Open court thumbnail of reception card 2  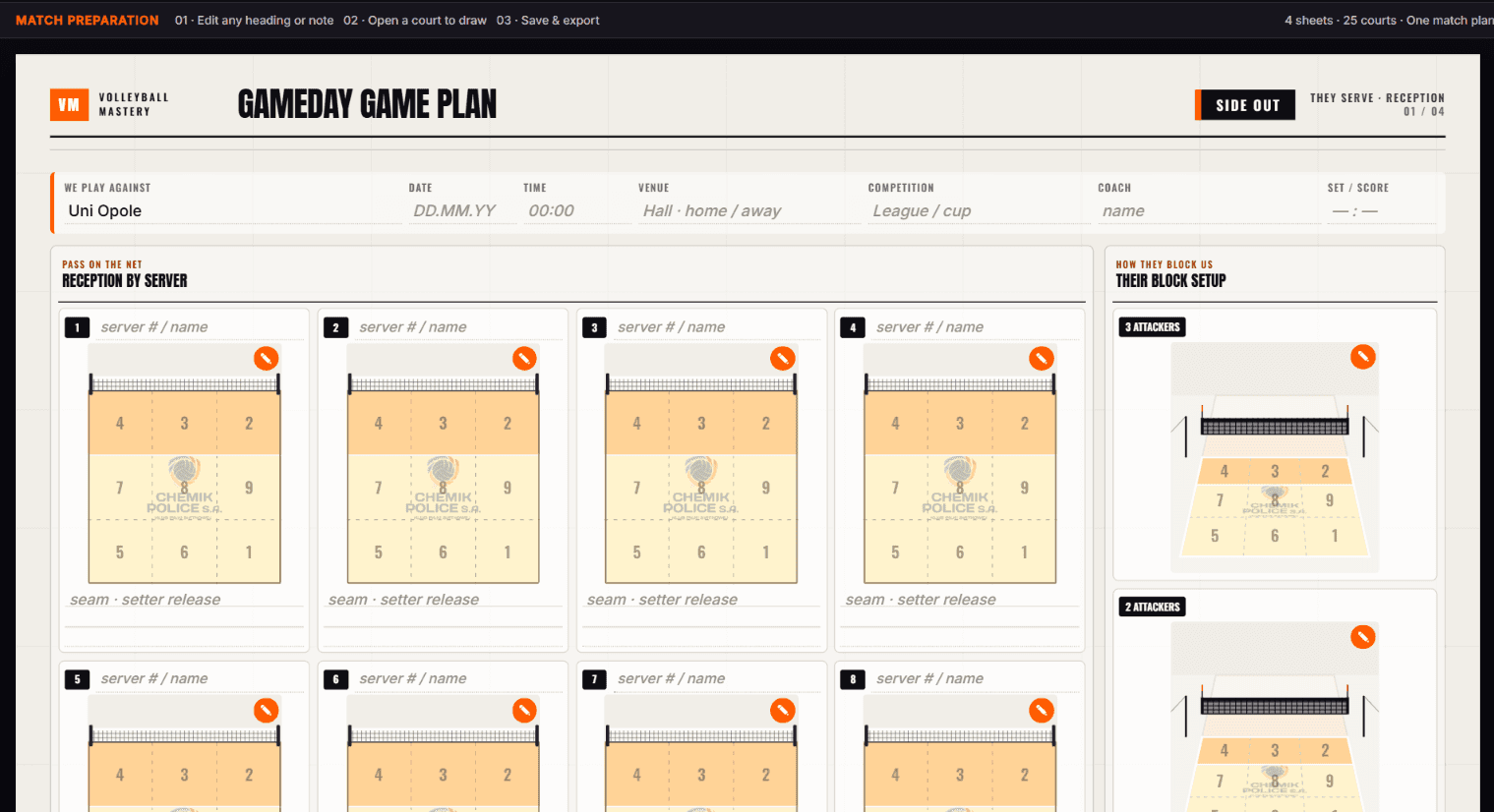click(x=444, y=464)
